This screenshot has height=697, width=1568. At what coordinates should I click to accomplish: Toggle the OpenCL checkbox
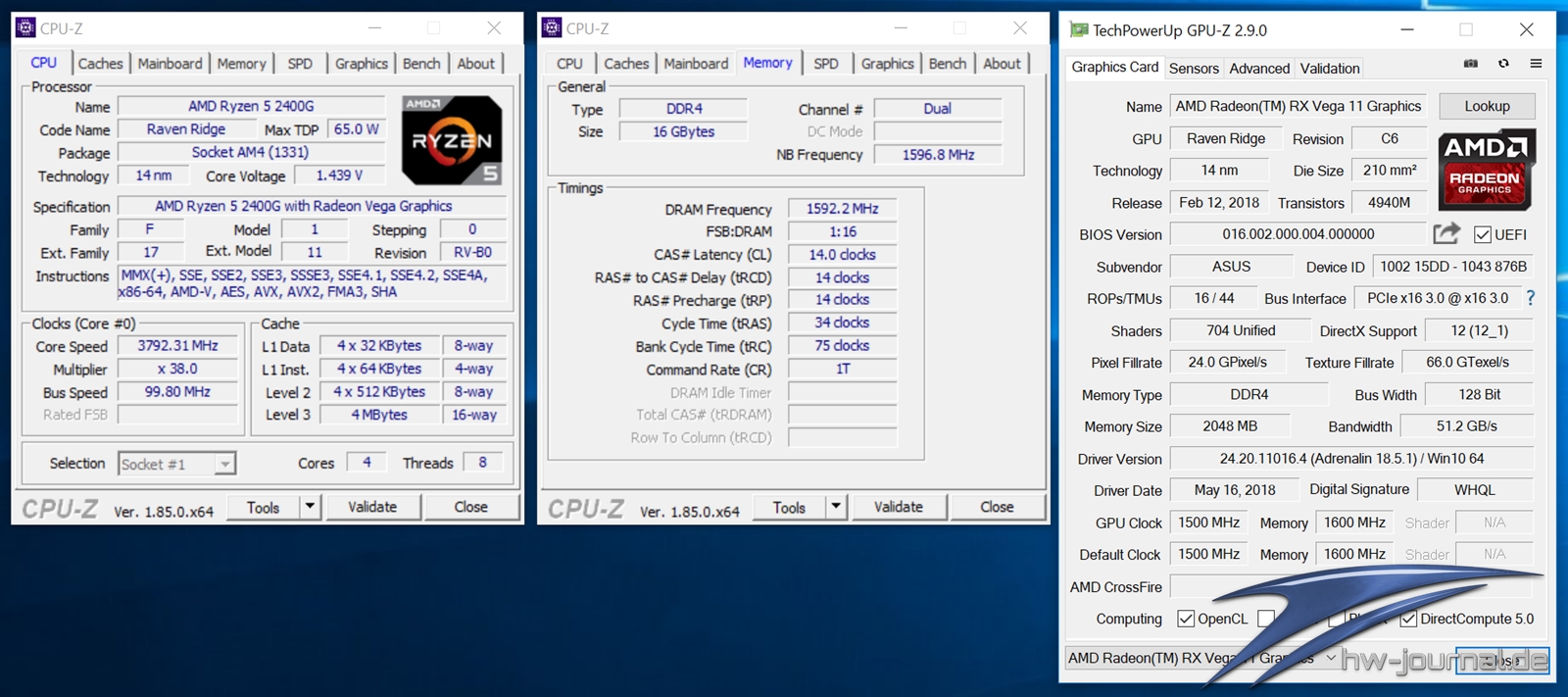(1186, 619)
